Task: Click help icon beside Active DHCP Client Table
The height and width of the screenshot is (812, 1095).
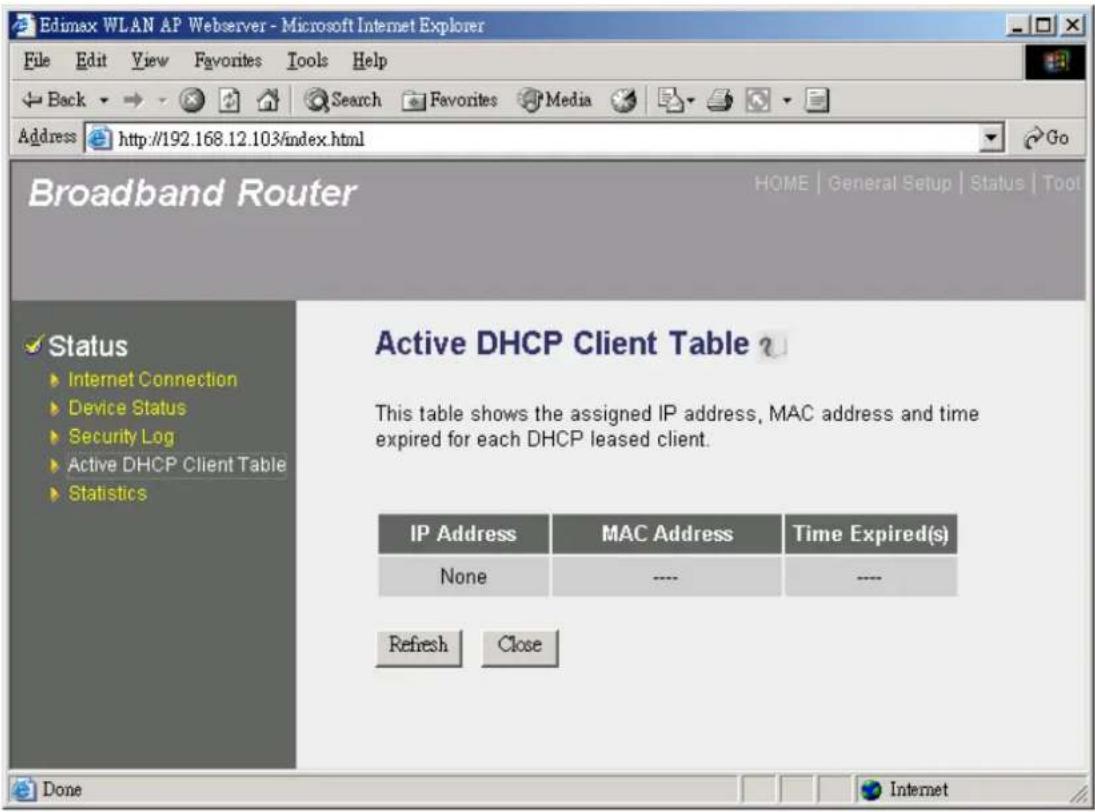Action: pos(772,346)
